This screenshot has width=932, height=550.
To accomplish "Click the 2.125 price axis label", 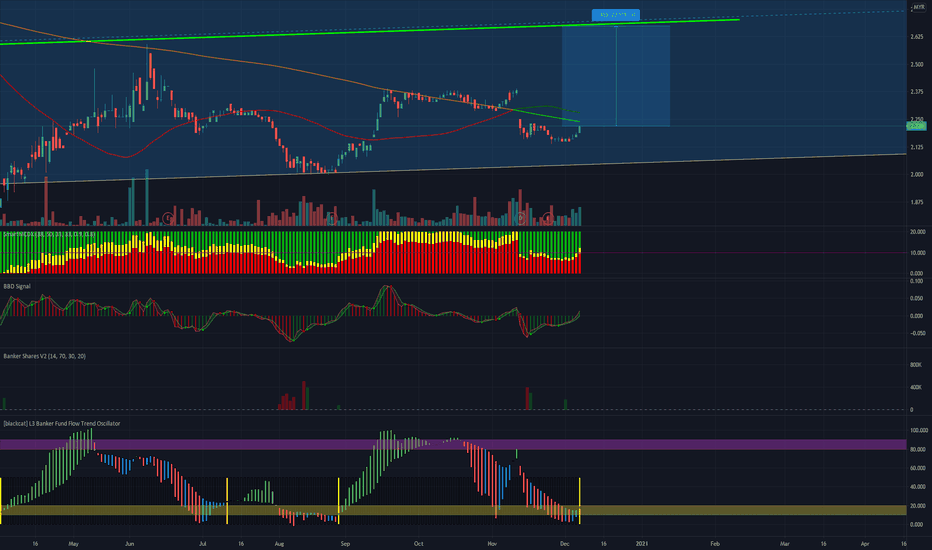I will [917, 147].
